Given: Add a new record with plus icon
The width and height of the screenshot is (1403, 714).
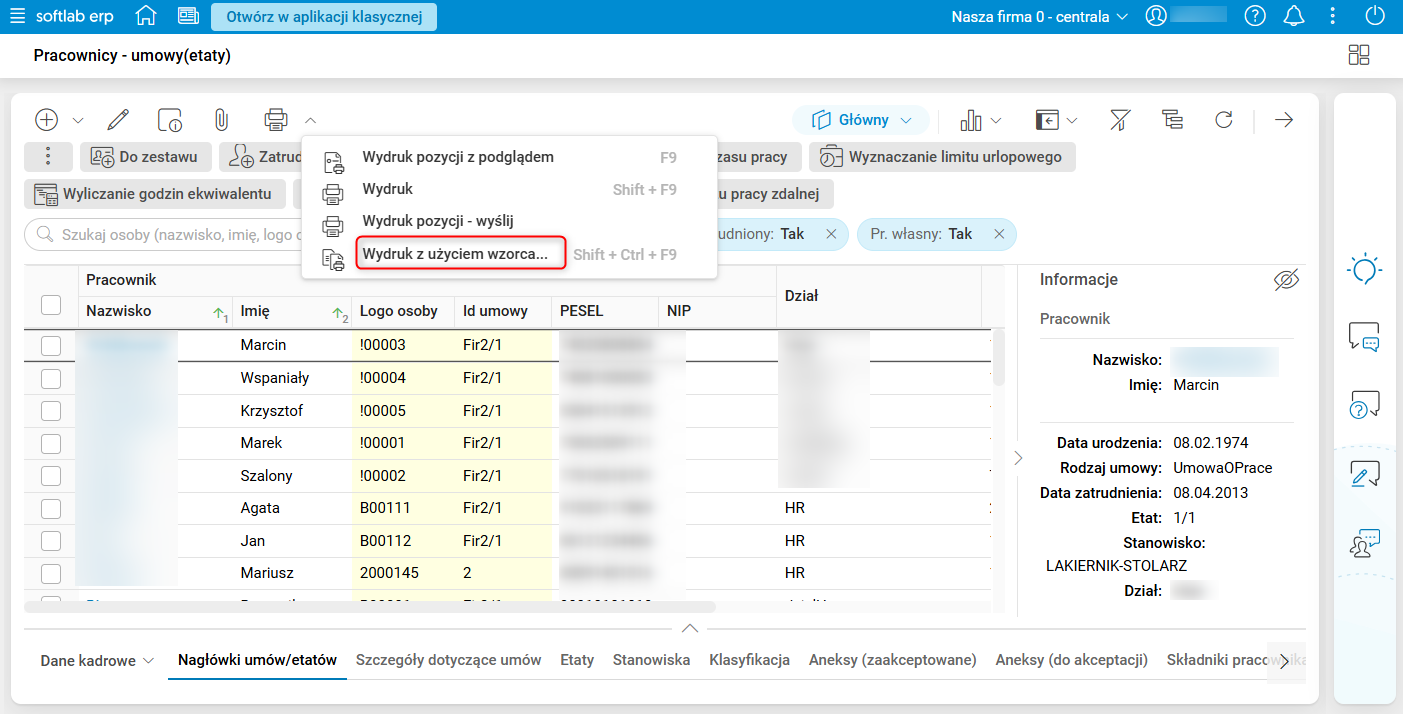Looking at the screenshot, I should pyautogui.click(x=46, y=120).
